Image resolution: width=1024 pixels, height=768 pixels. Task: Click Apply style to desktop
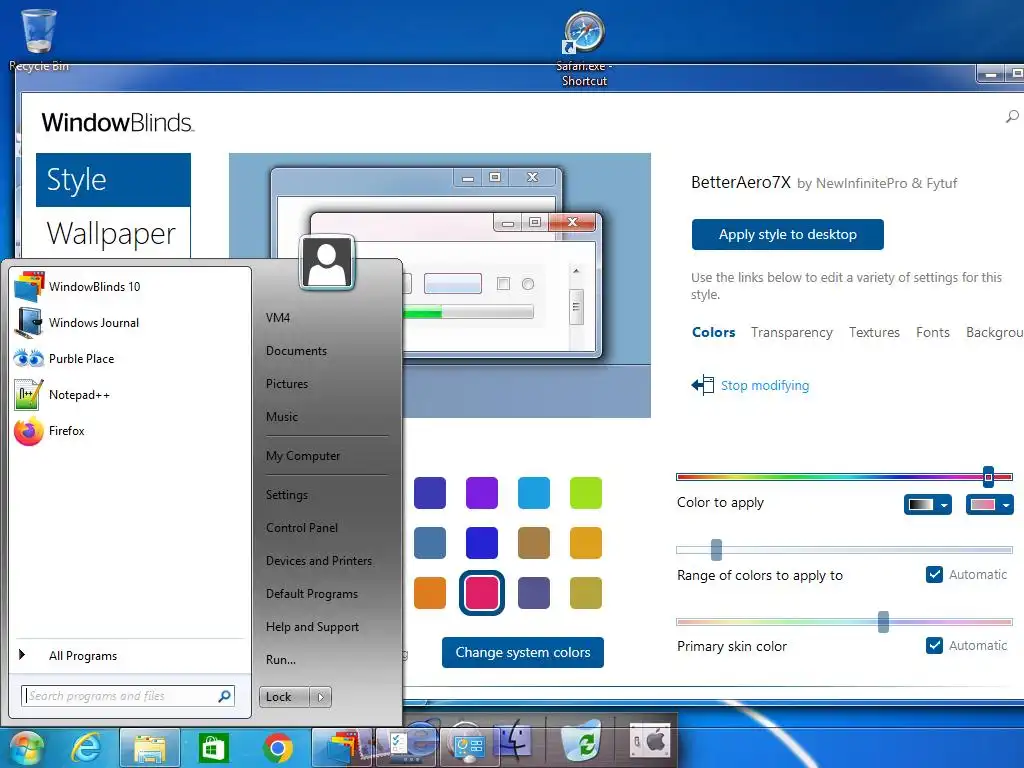point(788,234)
